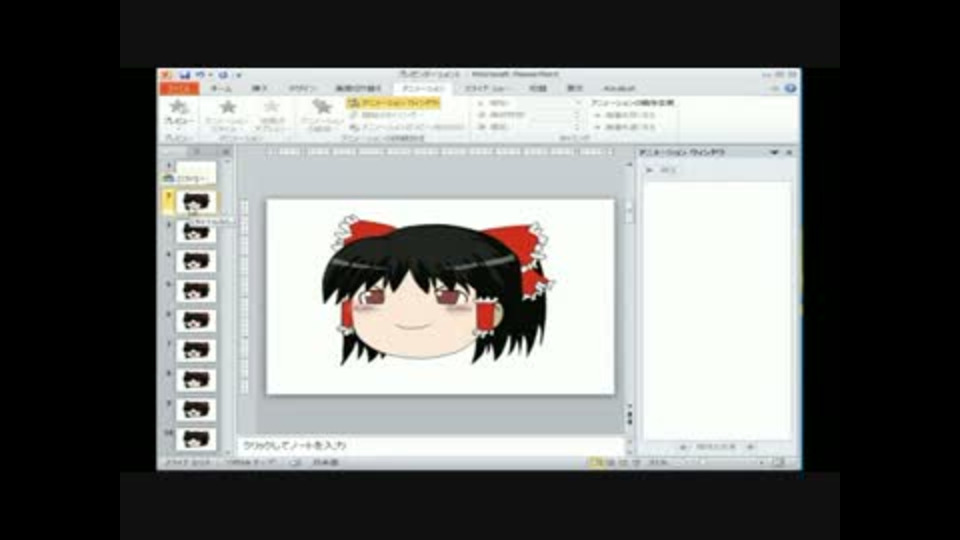
Task: Select the アニメーション (Animations) ribbon tab
Action: (x=423, y=89)
